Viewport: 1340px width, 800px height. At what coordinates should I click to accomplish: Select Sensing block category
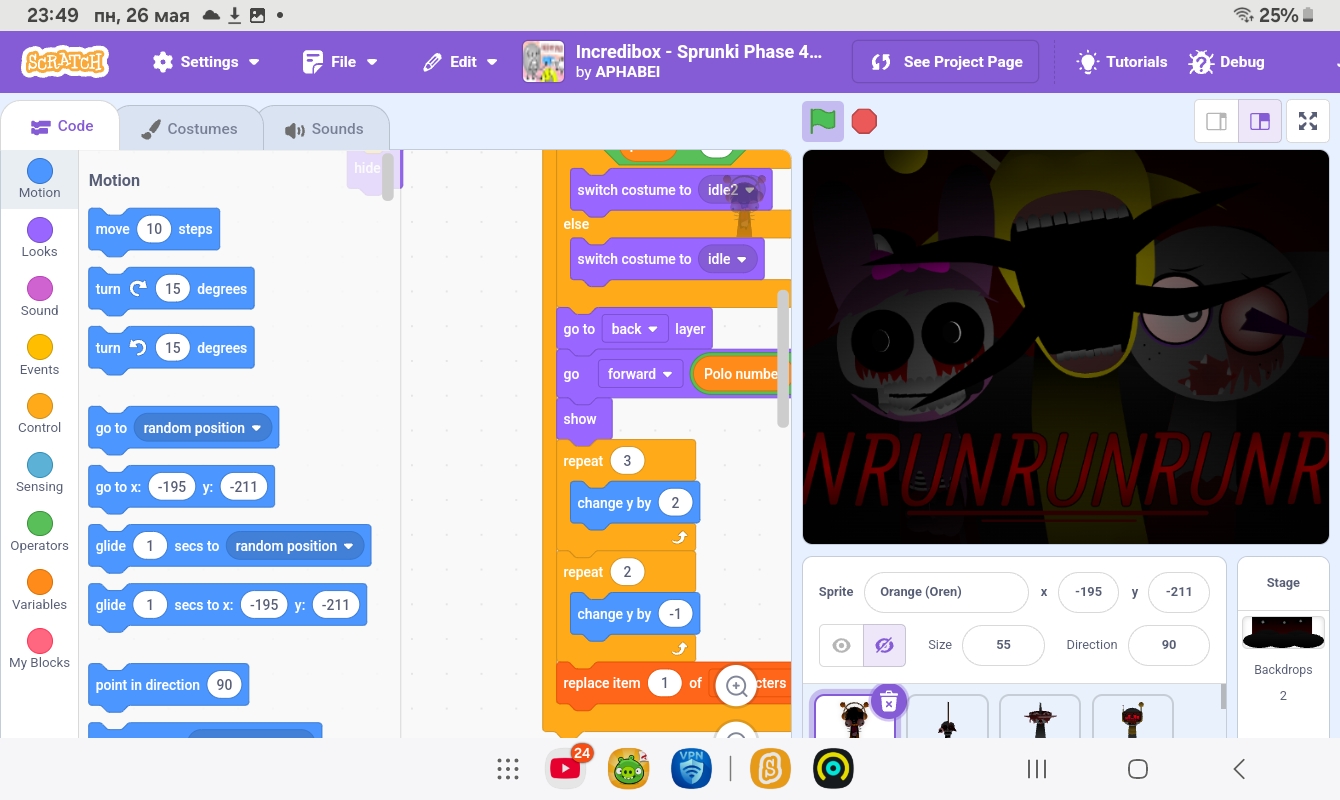pos(40,473)
